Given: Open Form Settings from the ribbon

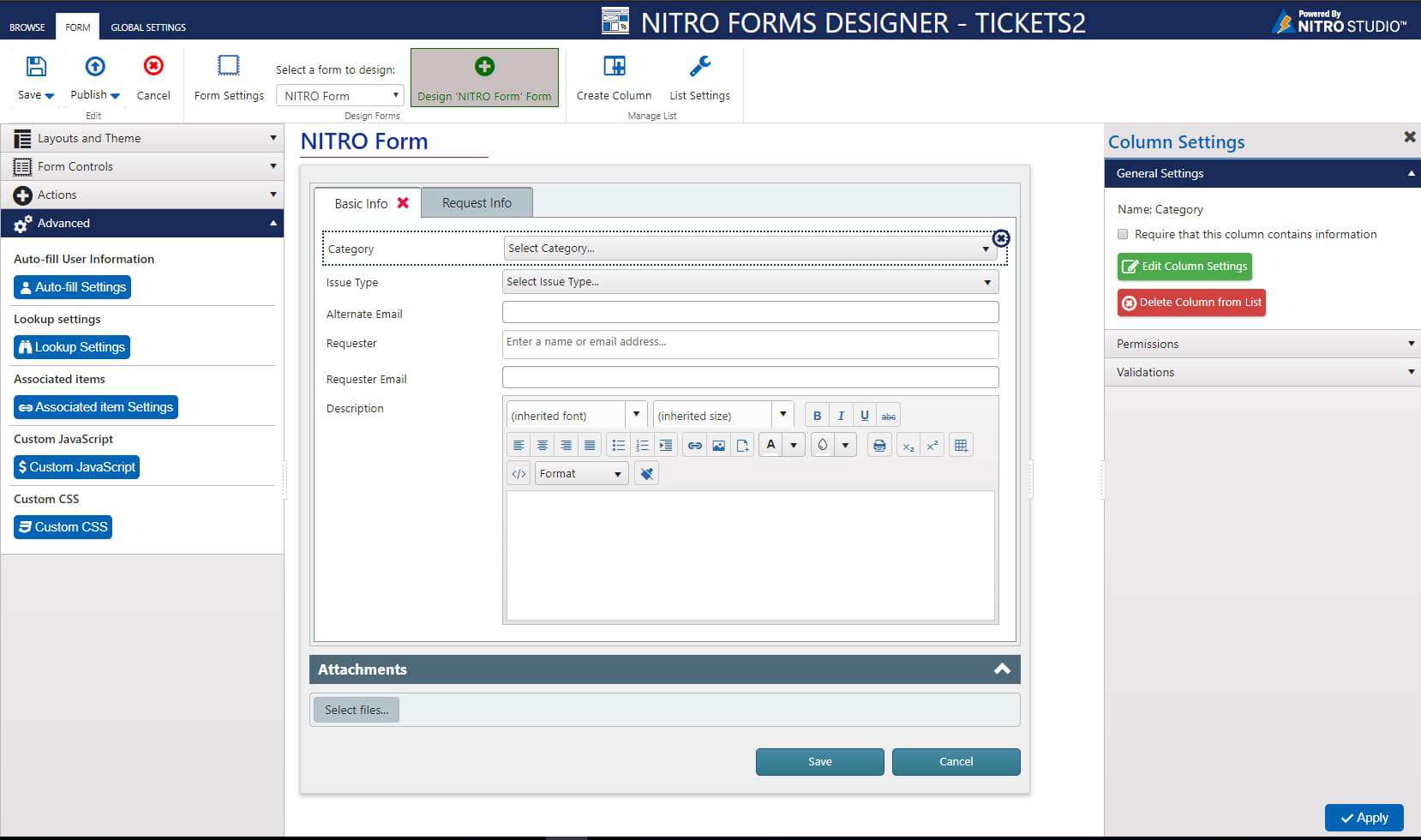Looking at the screenshot, I should tap(229, 79).
